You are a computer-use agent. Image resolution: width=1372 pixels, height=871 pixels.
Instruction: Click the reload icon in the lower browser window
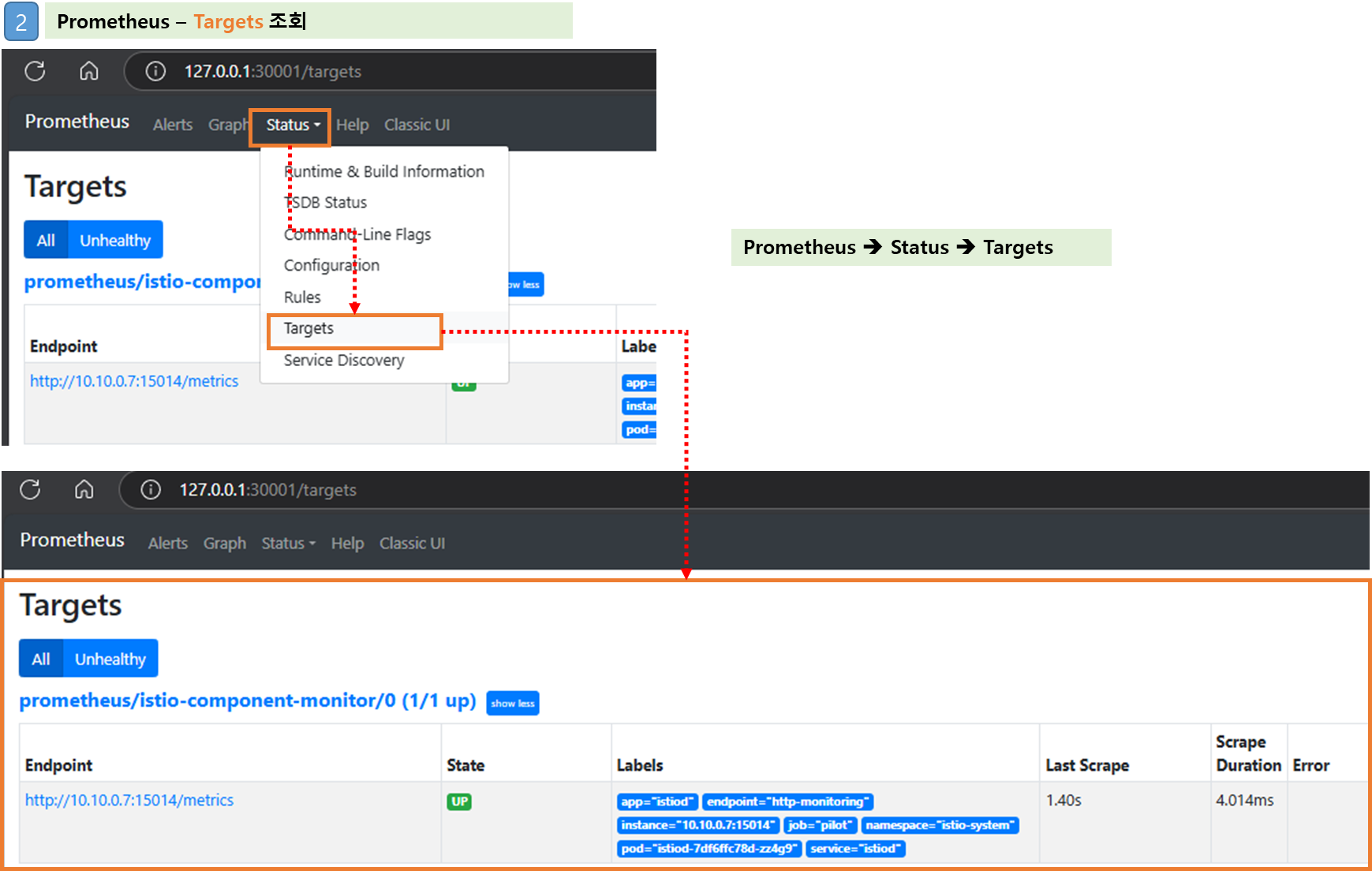tap(30, 489)
